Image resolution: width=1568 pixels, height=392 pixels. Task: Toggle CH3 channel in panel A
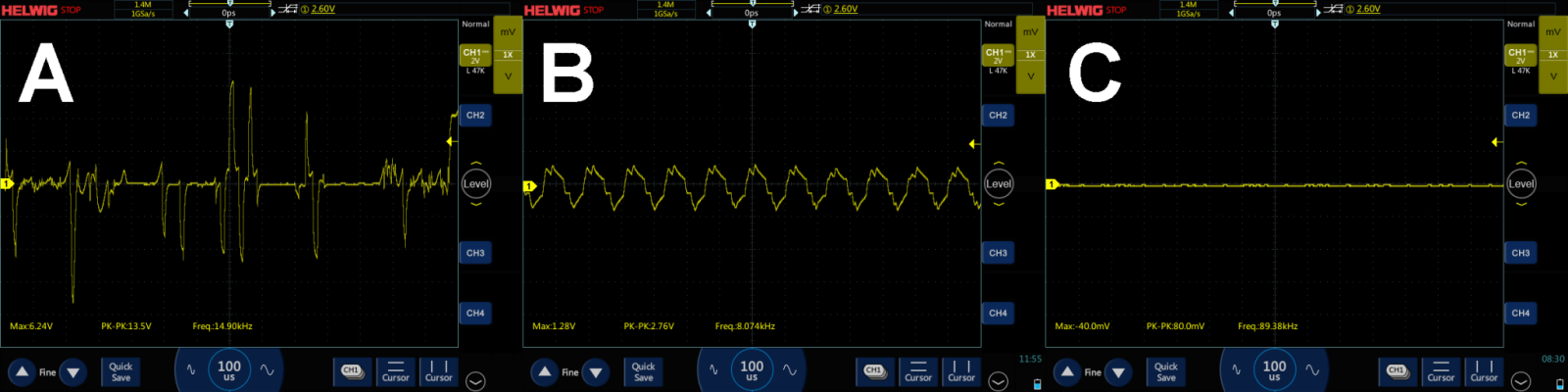pyautogui.click(x=475, y=253)
